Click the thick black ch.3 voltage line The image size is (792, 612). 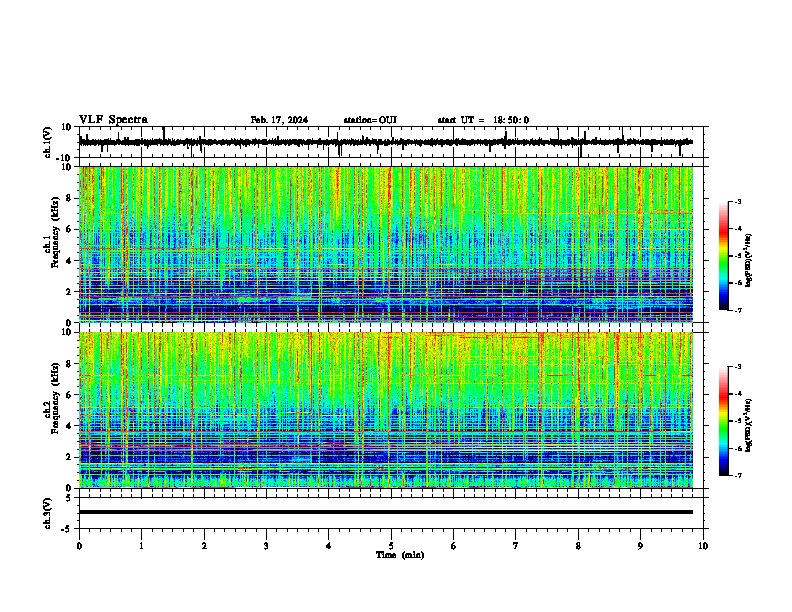tap(386, 512)
